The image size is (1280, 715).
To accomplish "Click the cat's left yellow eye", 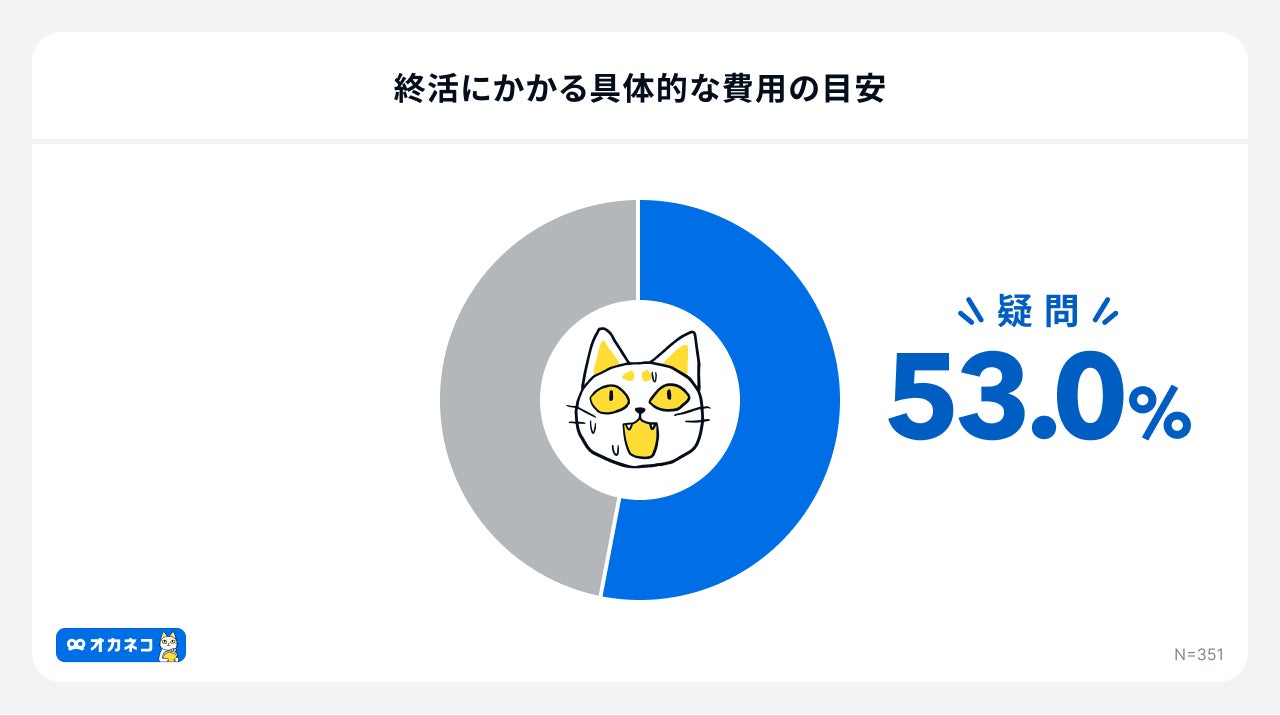I will point(609,398).
